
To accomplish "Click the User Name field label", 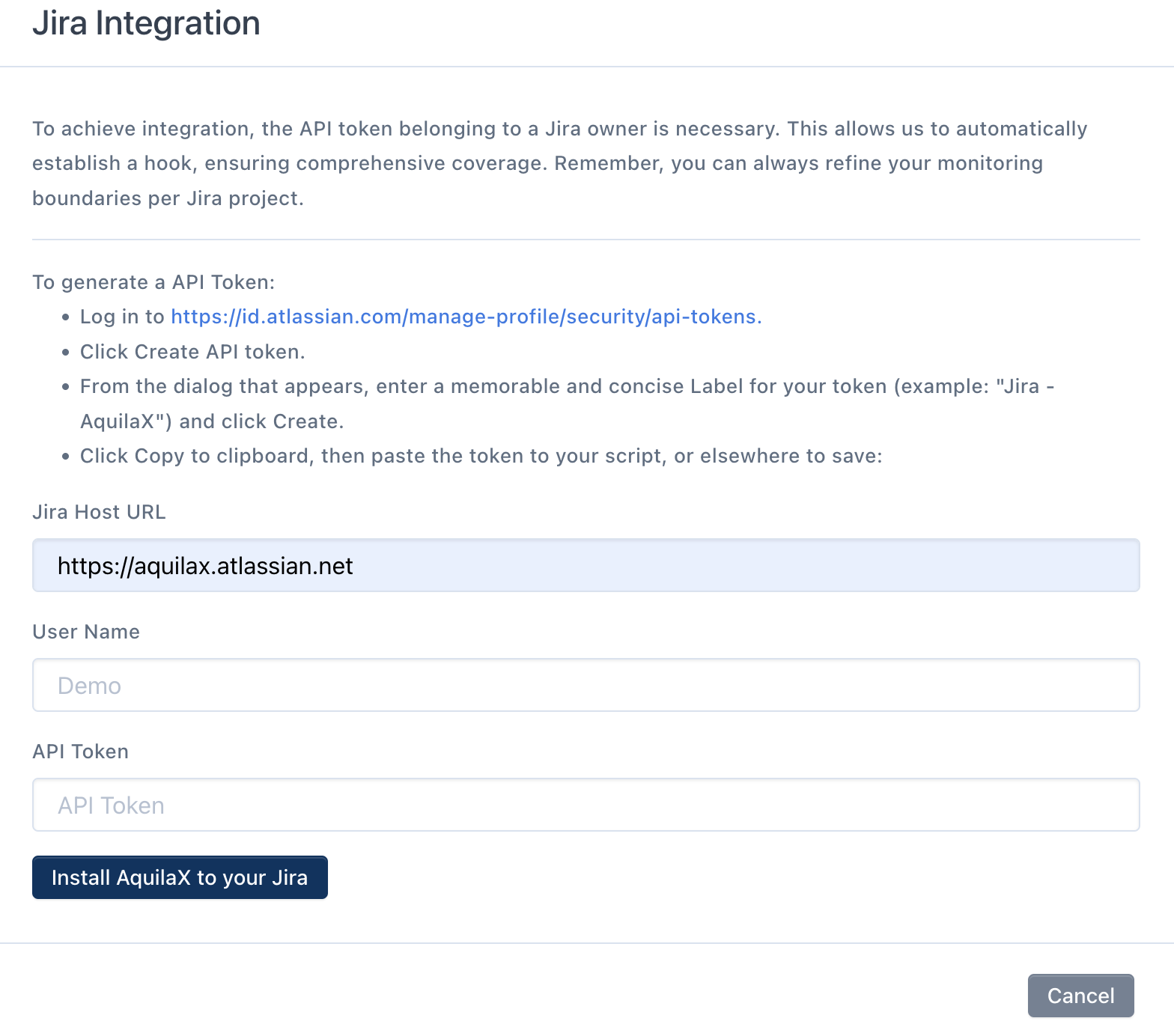I will point(86,632).
